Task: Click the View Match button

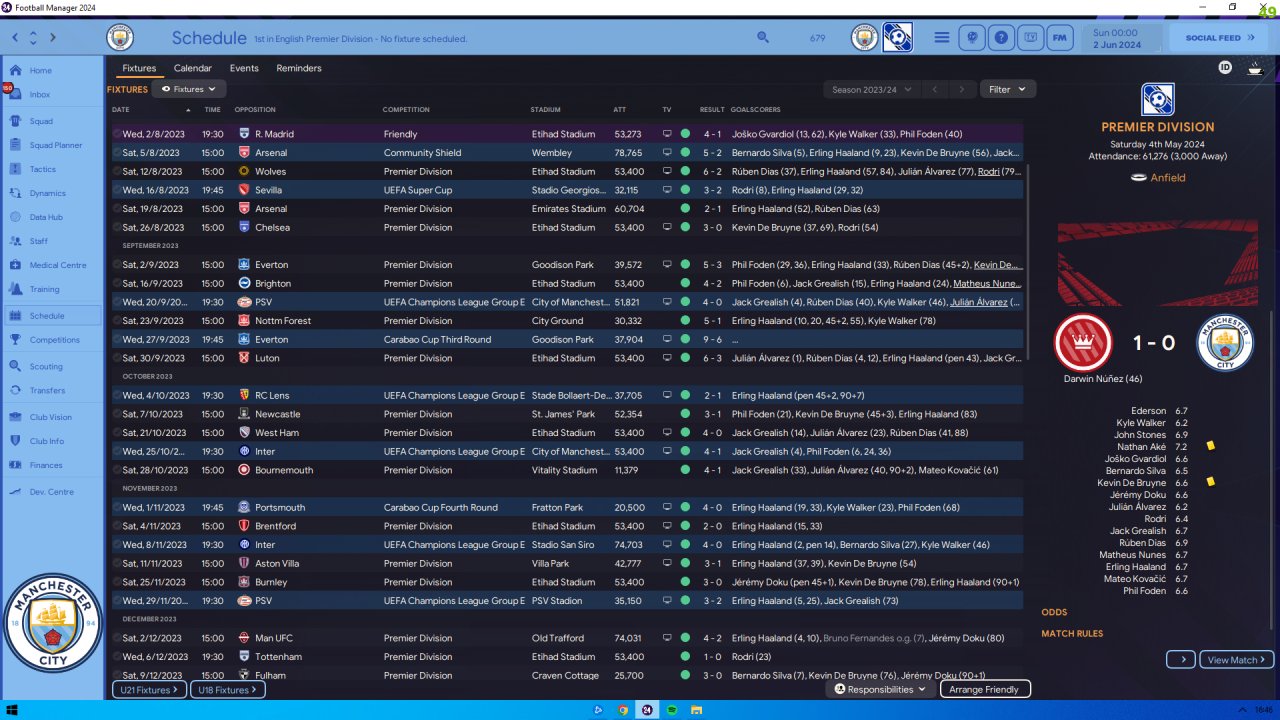Action: [1236, 660]
